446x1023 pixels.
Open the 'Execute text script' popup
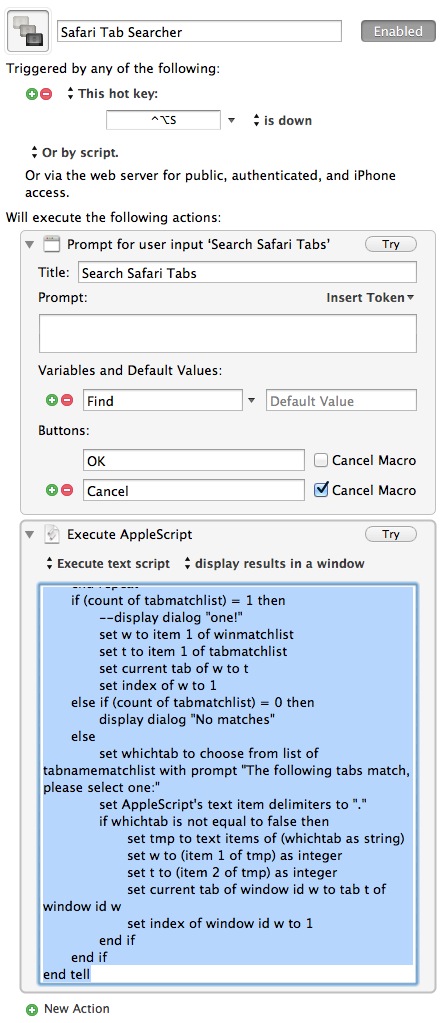(108, 564)
